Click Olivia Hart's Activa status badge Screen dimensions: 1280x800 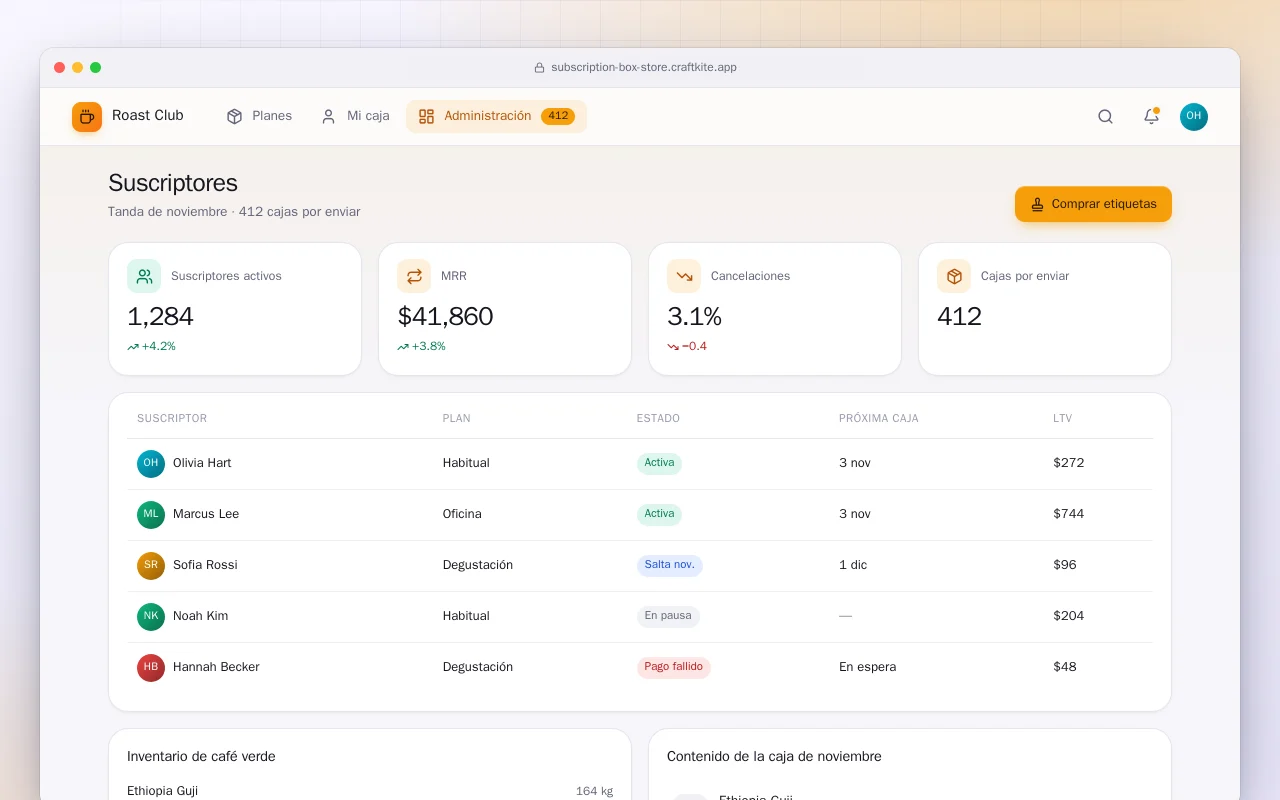659,463
